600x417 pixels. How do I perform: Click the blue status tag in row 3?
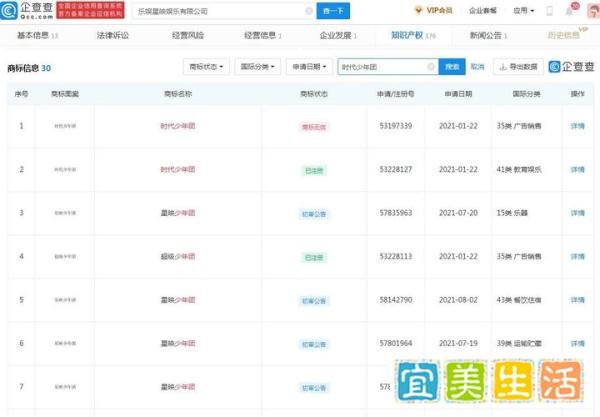314,214
